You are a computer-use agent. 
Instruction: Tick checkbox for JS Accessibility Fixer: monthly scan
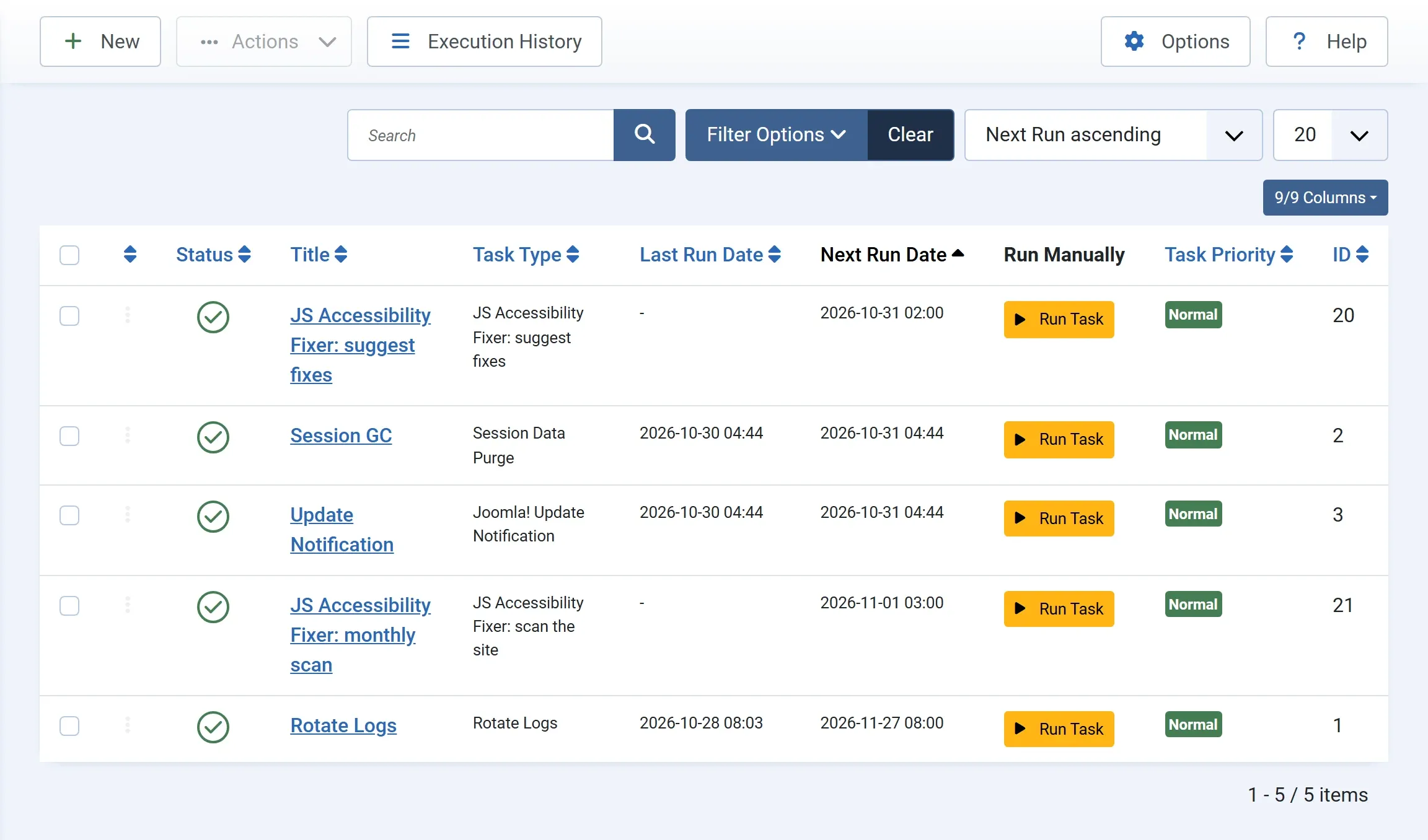pos(69,606)
